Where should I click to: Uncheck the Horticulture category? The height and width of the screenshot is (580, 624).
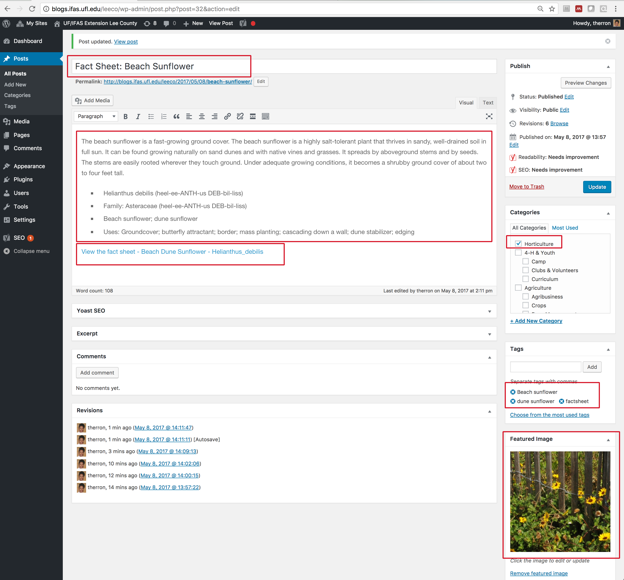pyautogui.click(x=518, y=243)
